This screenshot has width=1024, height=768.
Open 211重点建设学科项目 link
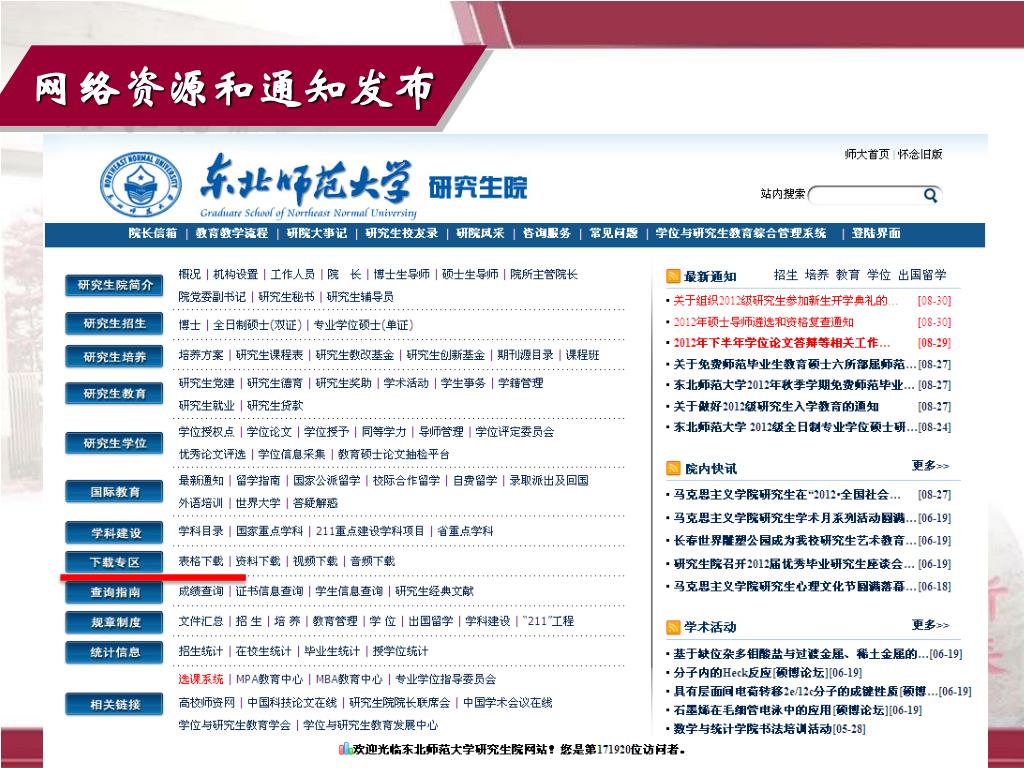(370, 531)
